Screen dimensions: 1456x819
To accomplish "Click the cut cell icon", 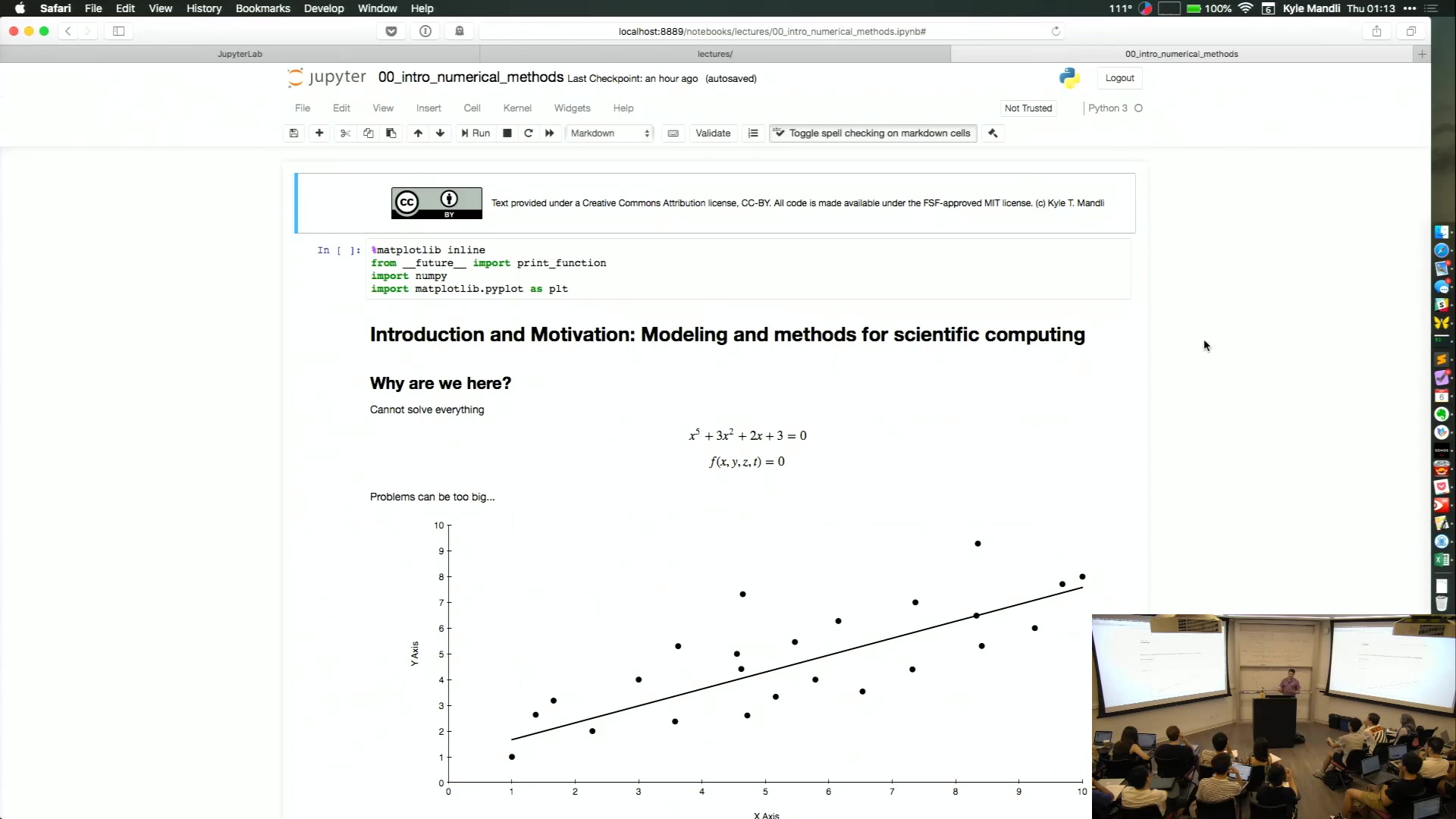I will [345, 133].
